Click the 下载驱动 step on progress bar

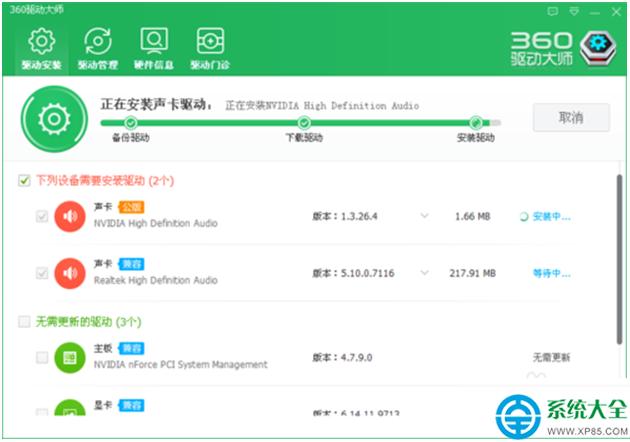[304, 123]
